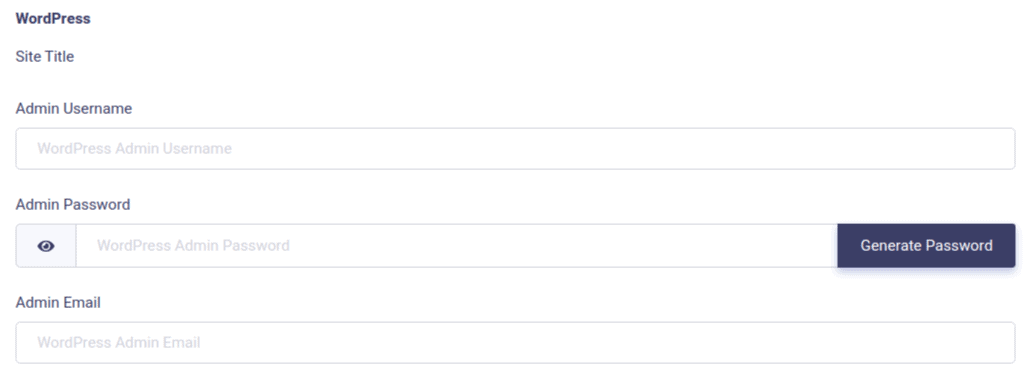Viewport: 1028px width, 379px height.
Task: Show the admin password via eye icon
Action: pos(46,246)
